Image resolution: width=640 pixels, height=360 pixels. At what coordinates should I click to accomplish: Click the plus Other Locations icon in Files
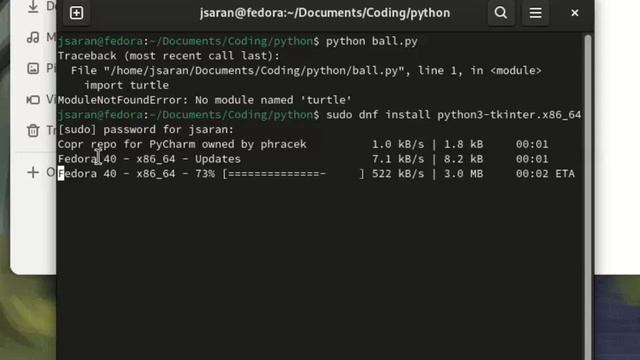click(x=33, y=173)
